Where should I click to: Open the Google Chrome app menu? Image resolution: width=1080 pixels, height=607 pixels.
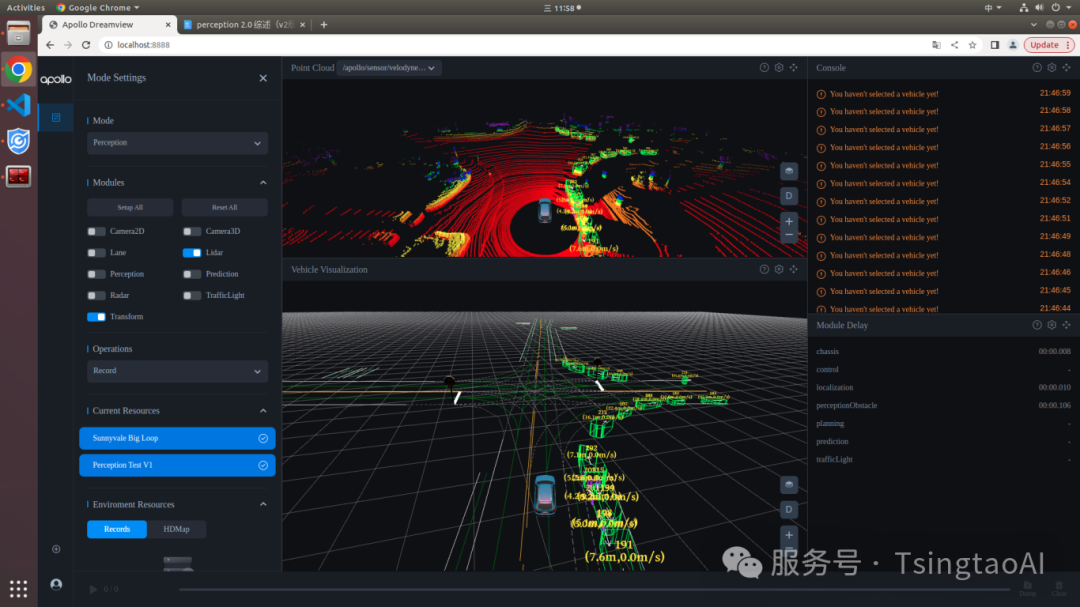(x=98, y=8)
